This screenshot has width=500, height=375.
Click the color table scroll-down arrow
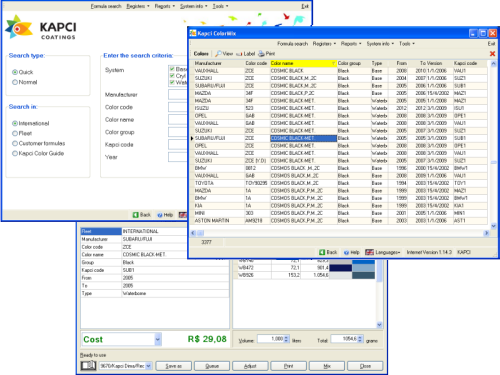coord(493,226)
